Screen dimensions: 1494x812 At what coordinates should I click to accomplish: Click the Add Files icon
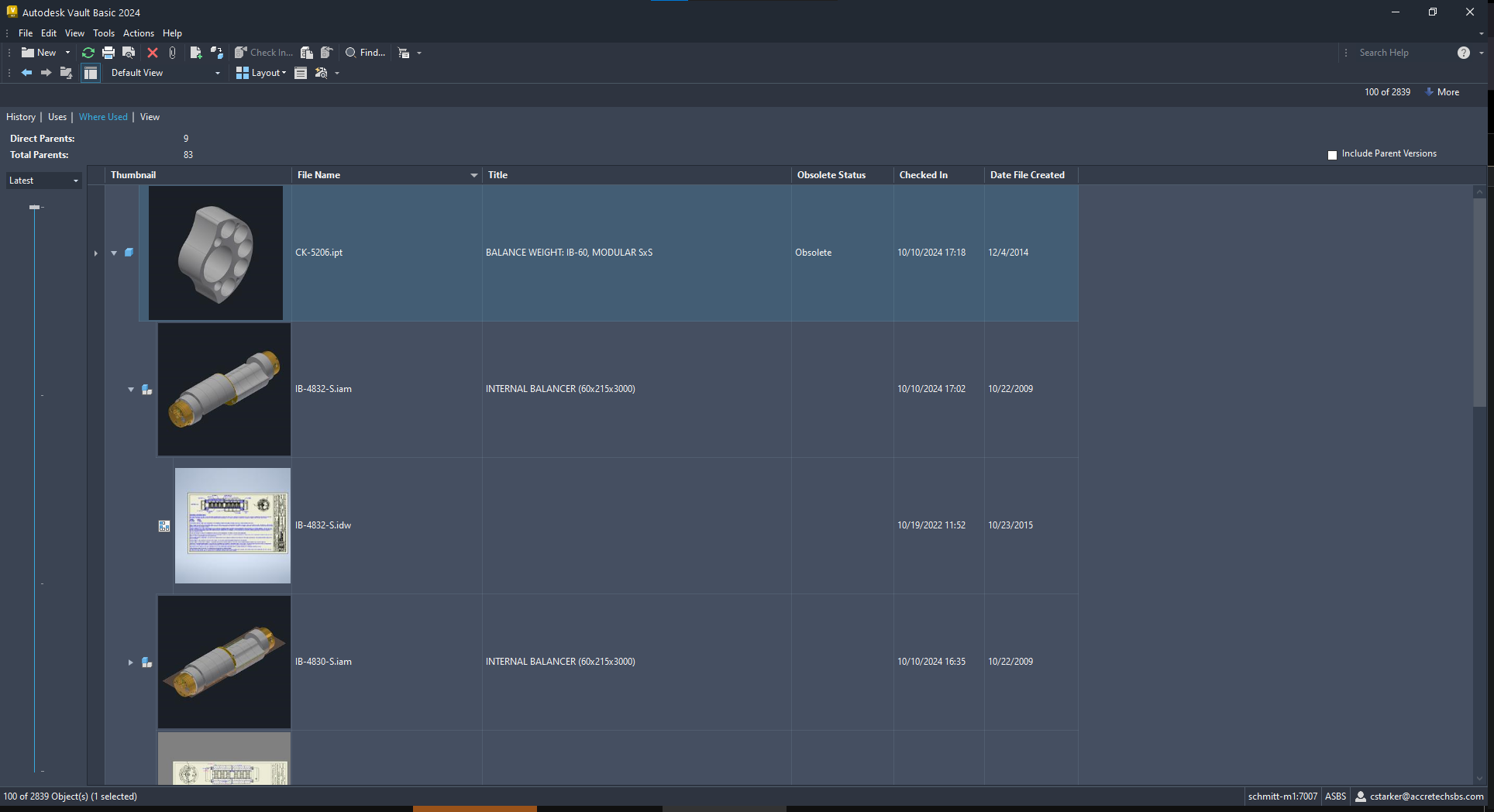pyautogui.click(x=196, y=53)
